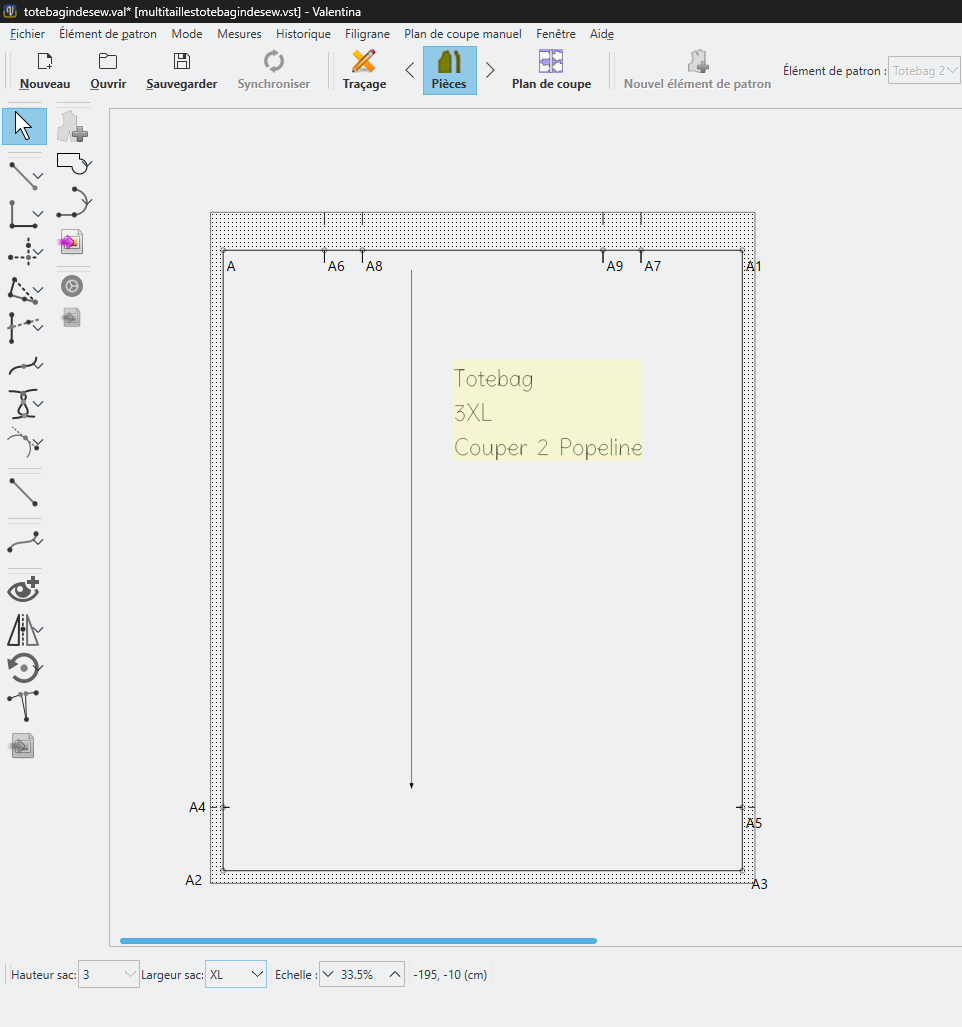Select the mirror by axis tool
Screen dimensions: 962x1027
click(22, 630)
